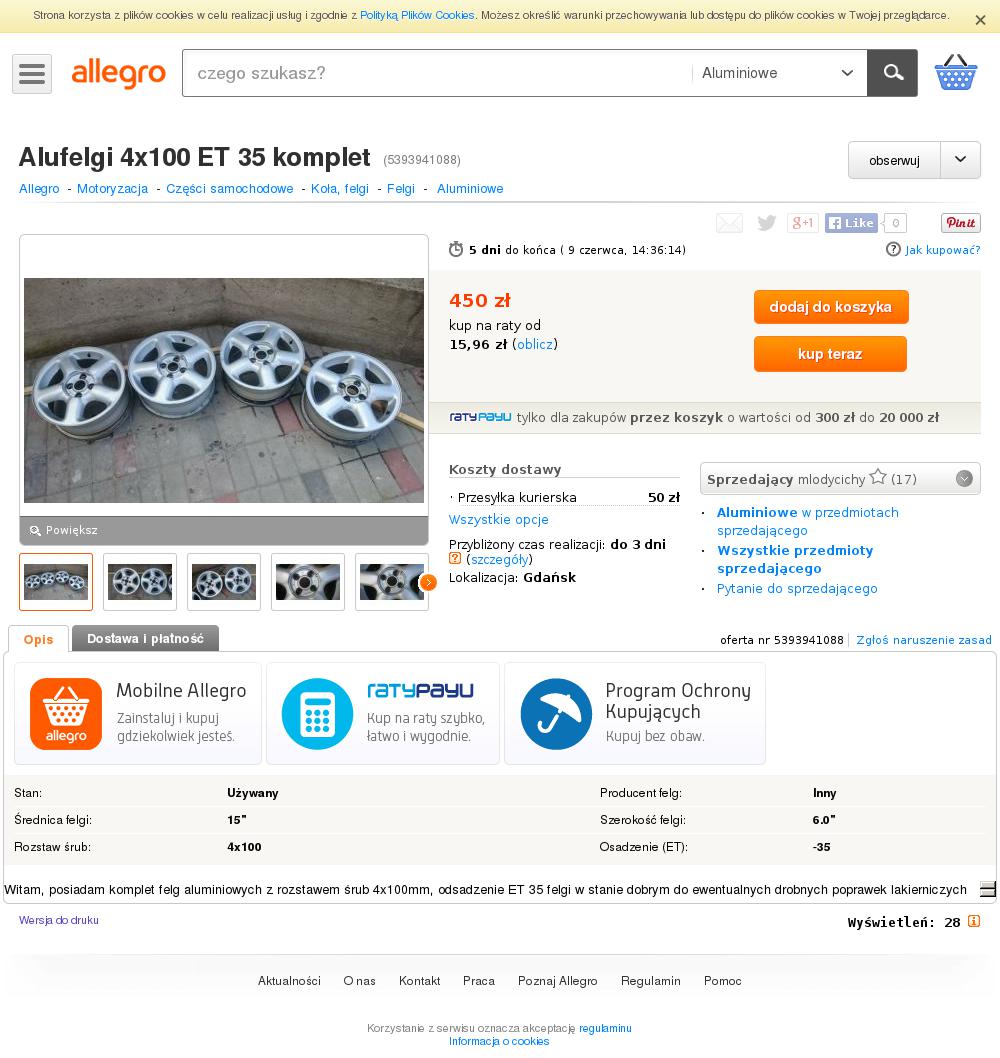The width and height of the screenshot is (1000, 1058).
Task: Click dodaj do koszyka button
Action: 830,307
